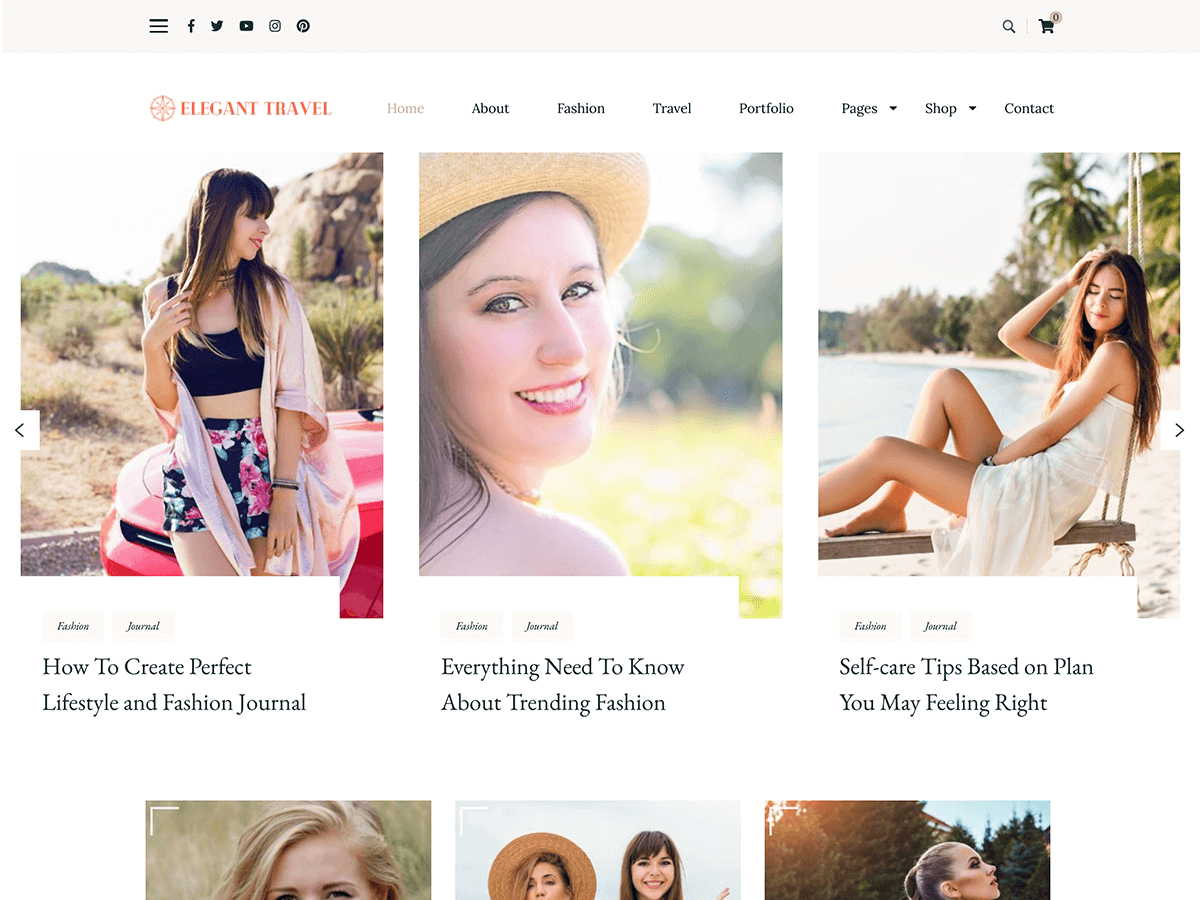Image resolution: width=1200 pixels, height=900 pixels.
Task: Open the Twitter profile icon
Action: point(217,26)
